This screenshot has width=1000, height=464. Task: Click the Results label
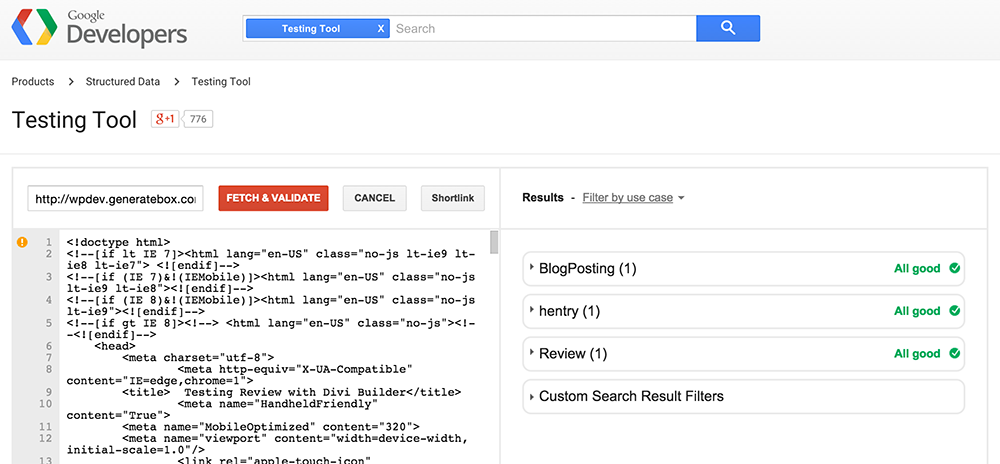[543, 198]
